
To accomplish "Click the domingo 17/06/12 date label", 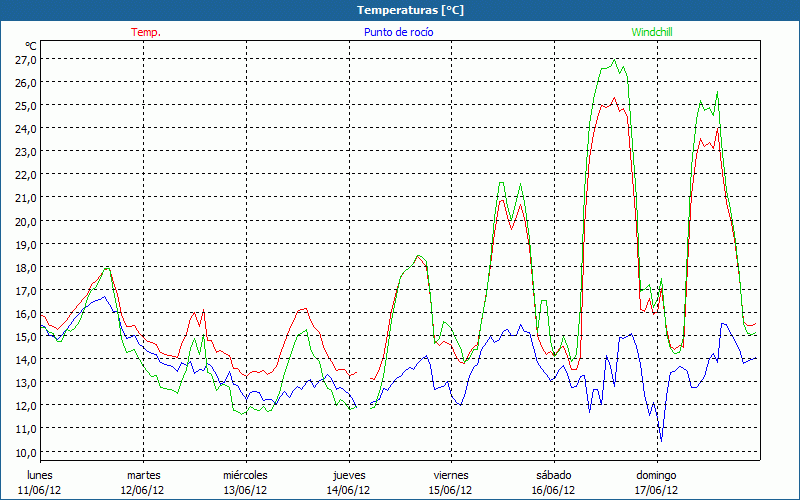I will click(656, 482).
